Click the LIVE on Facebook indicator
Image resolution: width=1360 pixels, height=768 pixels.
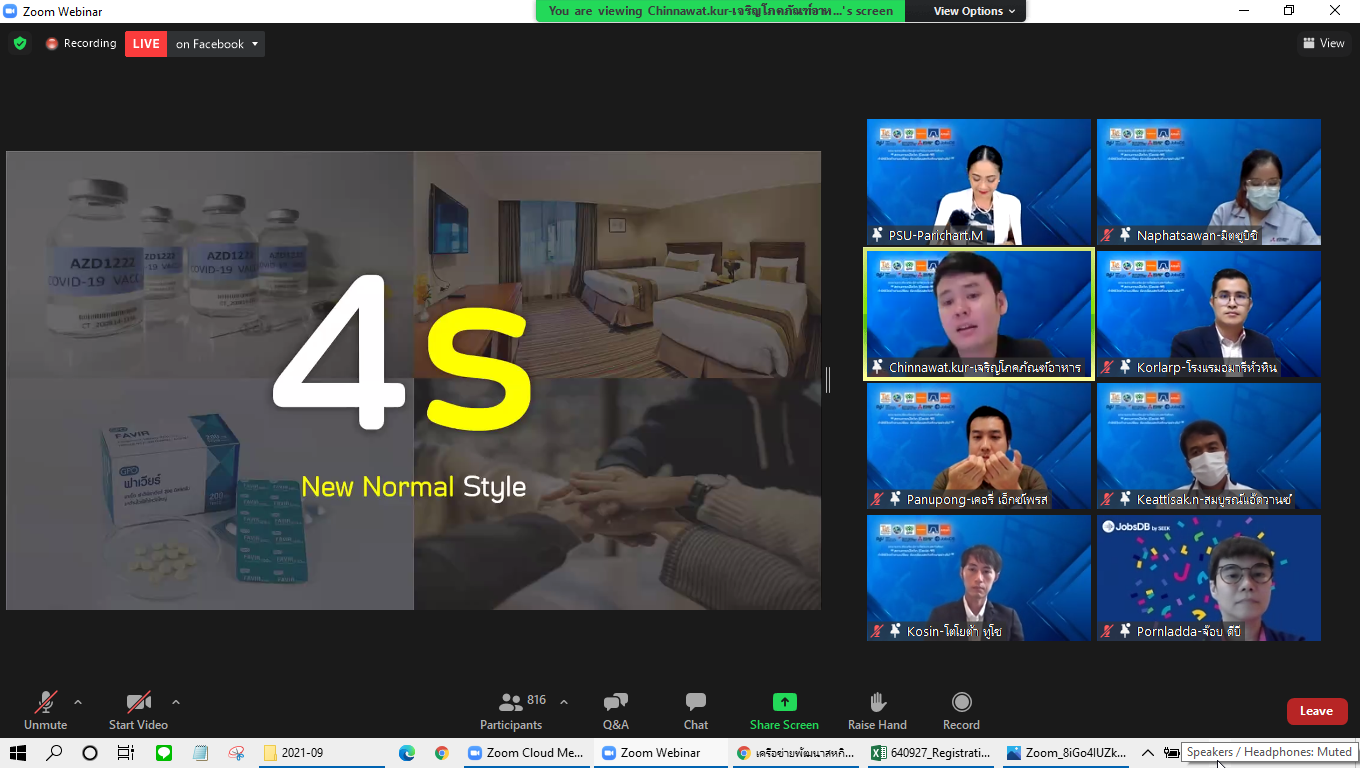[145, 43]
